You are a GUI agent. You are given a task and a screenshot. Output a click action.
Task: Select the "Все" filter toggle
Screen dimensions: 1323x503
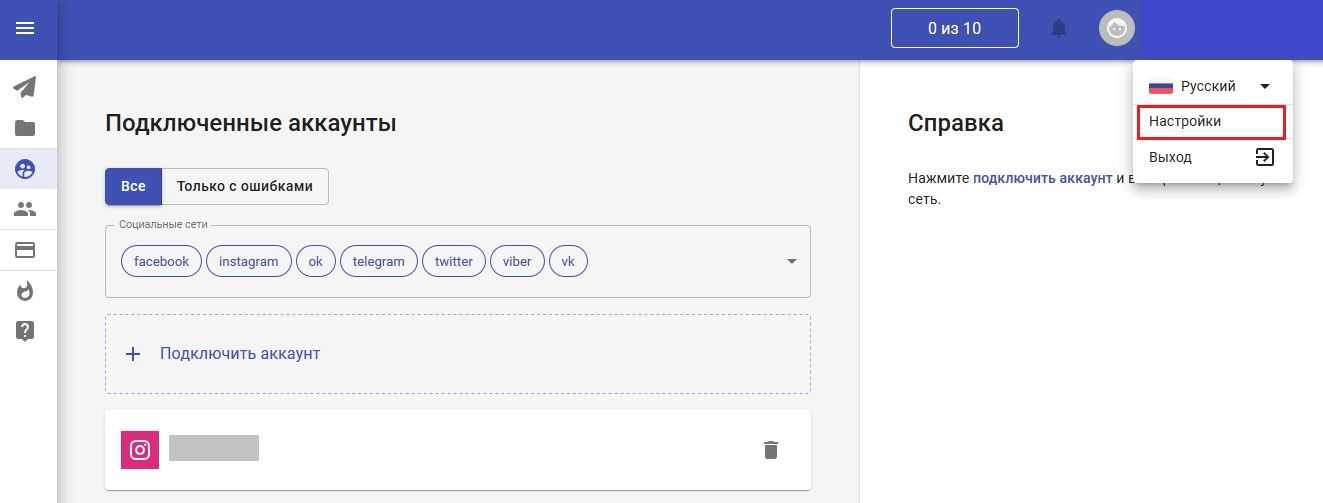tap(133, 186)
